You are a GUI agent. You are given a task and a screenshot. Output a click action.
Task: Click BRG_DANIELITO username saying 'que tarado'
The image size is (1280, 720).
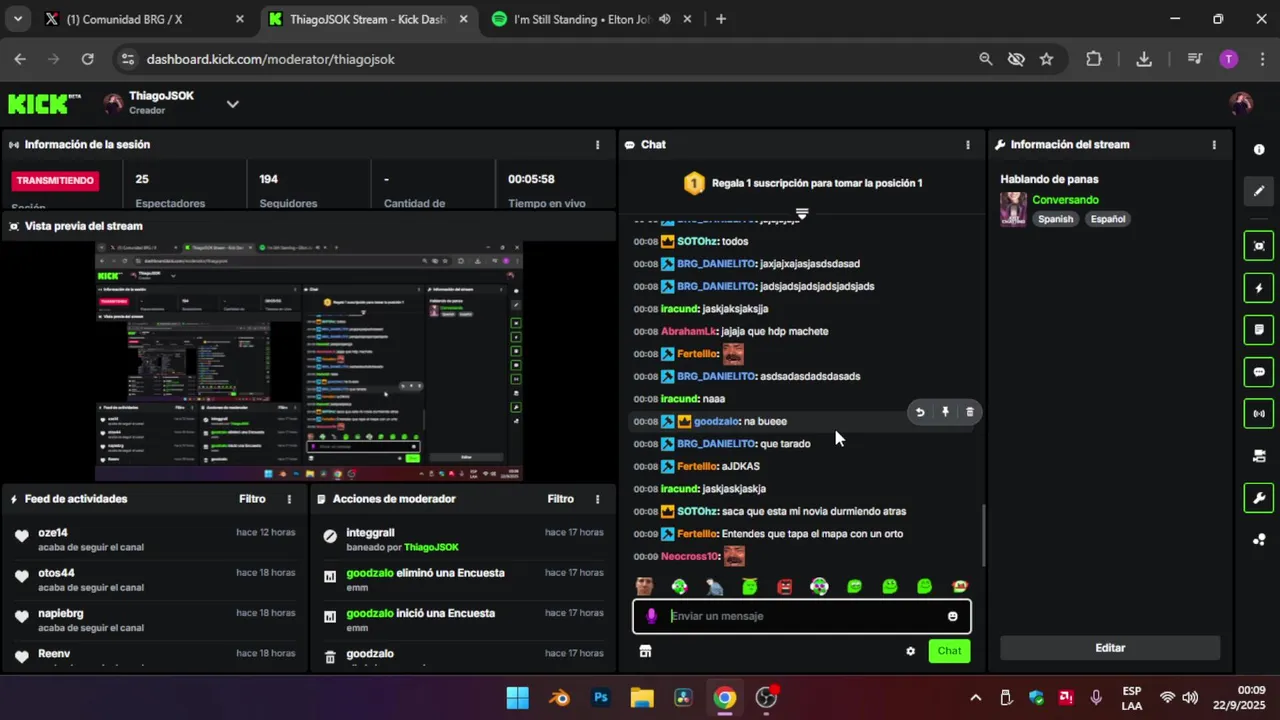point(716,444)
